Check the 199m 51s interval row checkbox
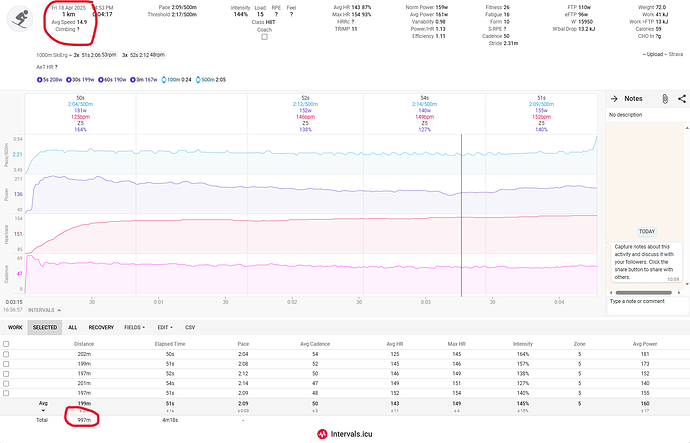Image resolution: width=690 pixels, height=443 pixels. pos(6,364)
